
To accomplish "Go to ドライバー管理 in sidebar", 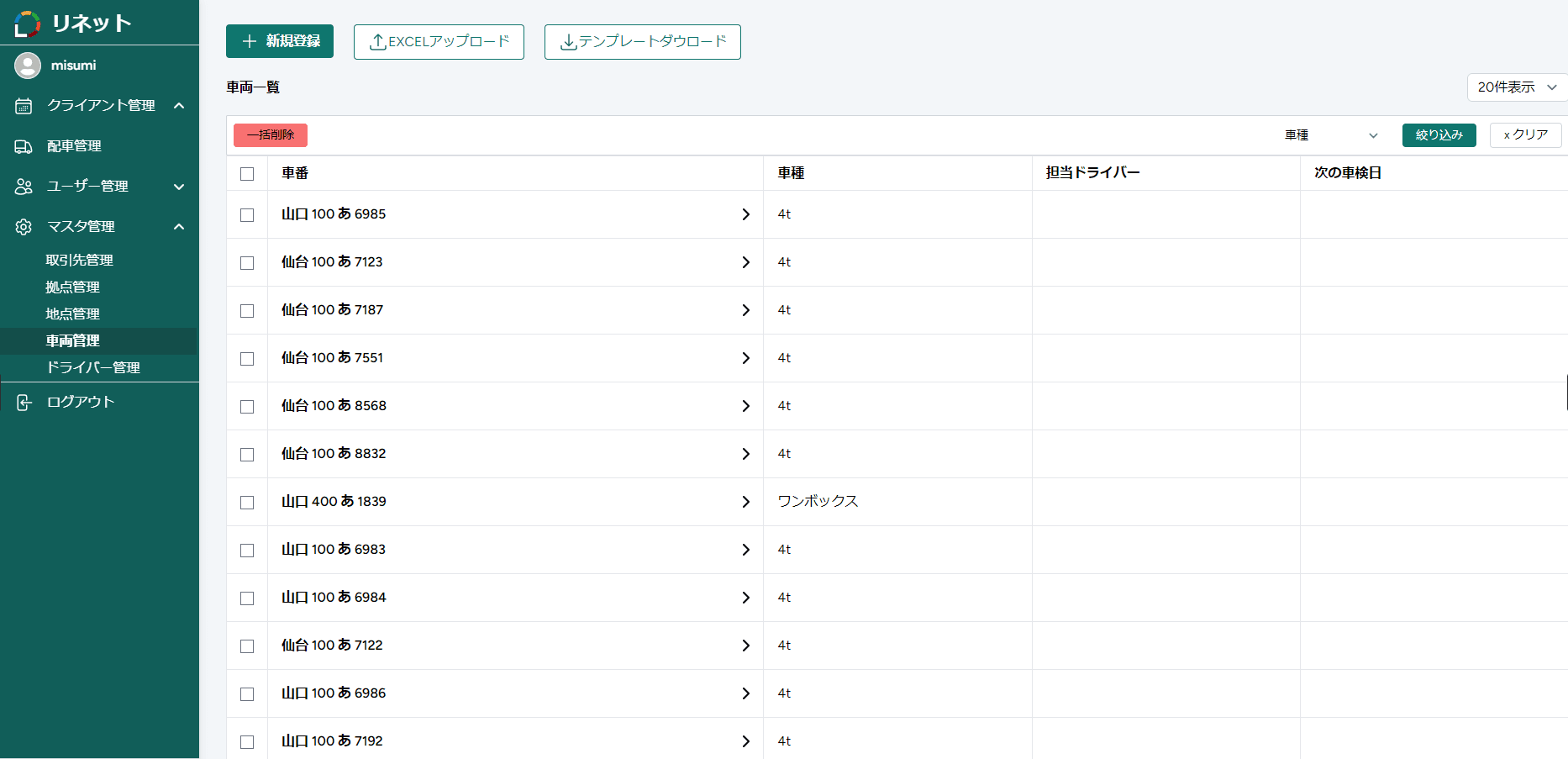I will pos(92,367).
